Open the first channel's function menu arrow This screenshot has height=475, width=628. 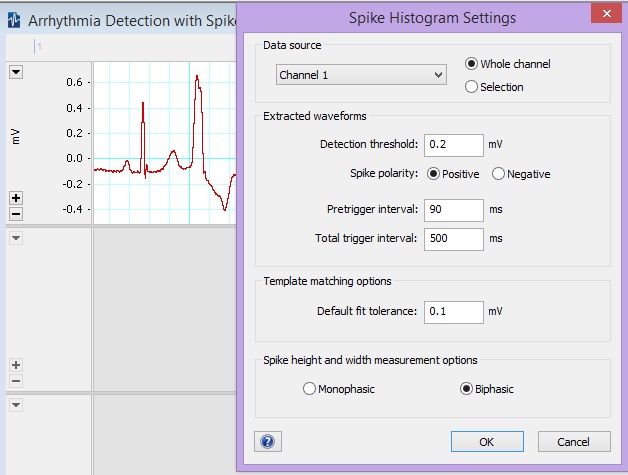pyautogui.click(x=16, y=72)
